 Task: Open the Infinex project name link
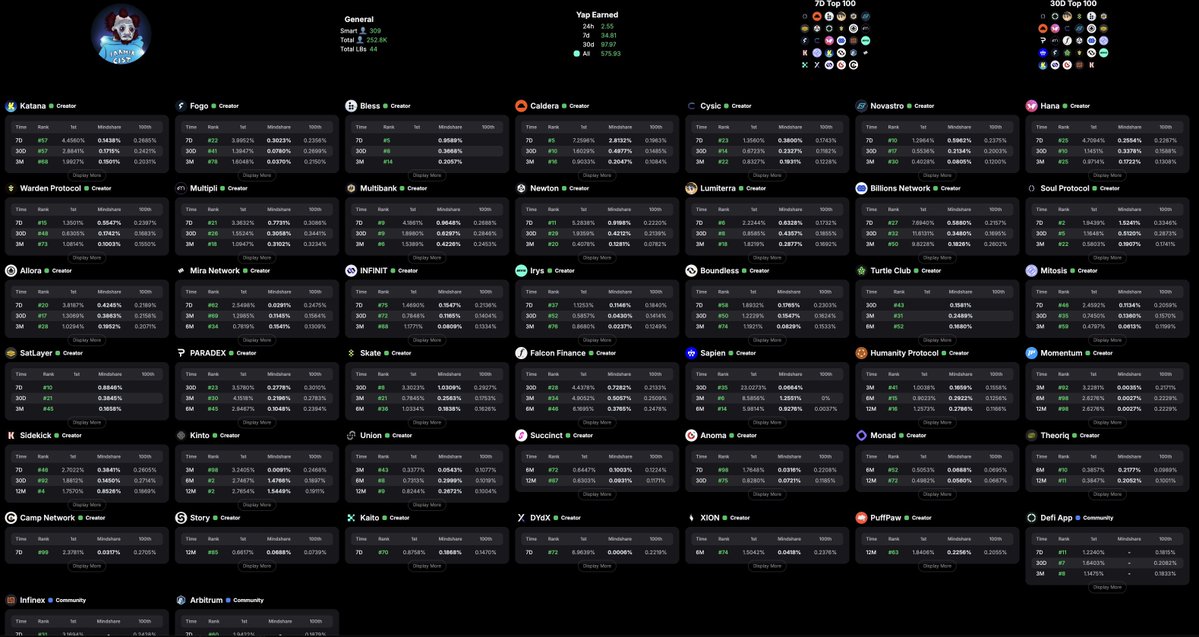click(x=33, y=600)
